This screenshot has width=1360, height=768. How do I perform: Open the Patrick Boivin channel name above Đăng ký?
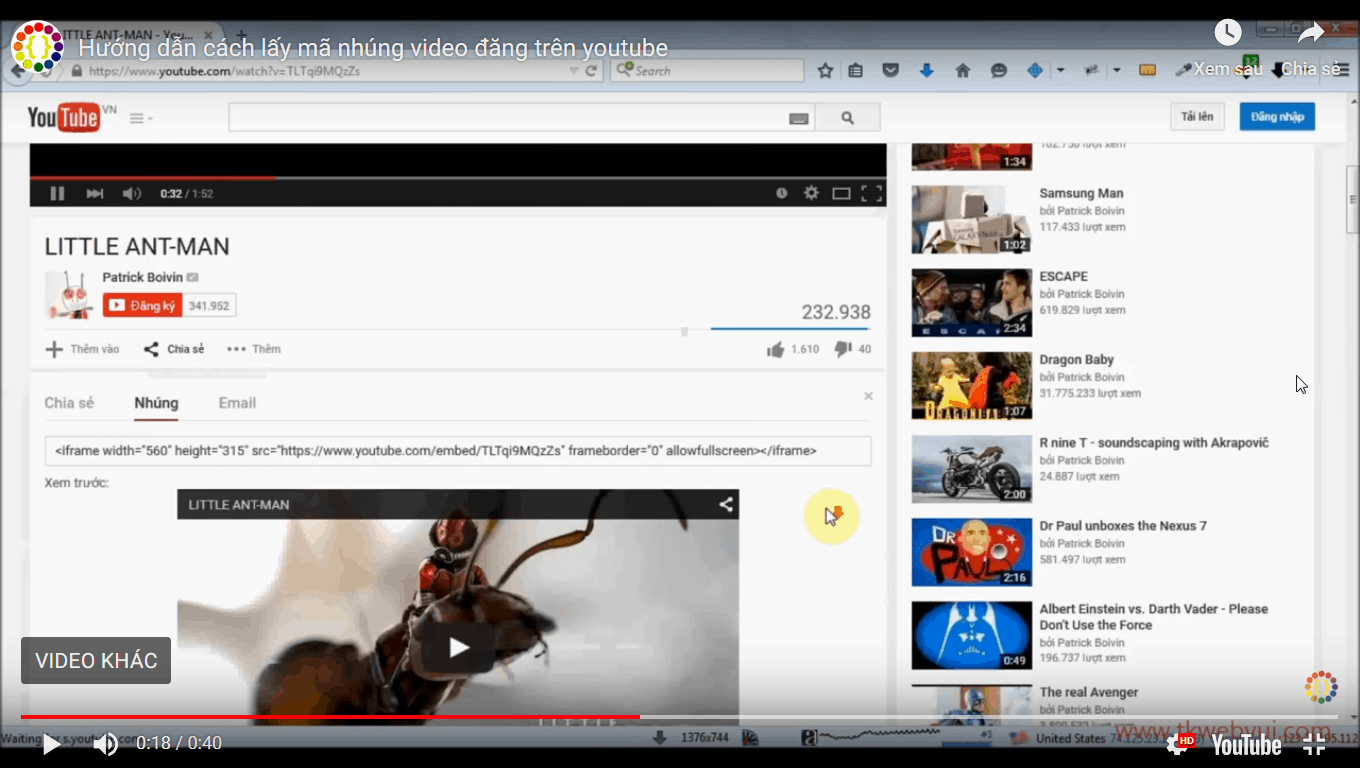coord(142,277)
